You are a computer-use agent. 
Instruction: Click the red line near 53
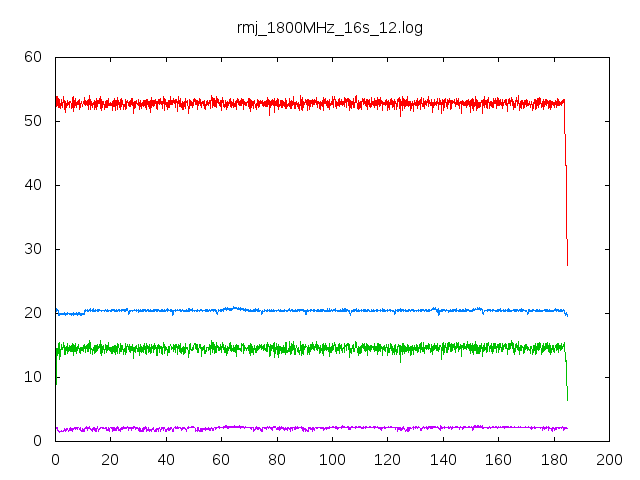coord(310,103)
